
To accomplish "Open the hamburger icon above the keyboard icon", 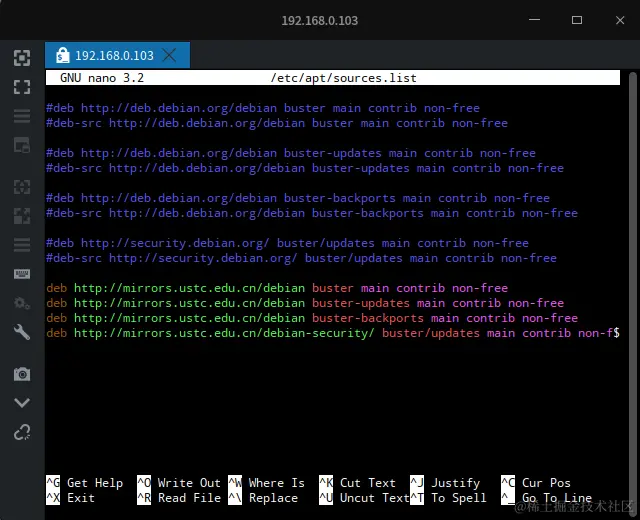I will [x=22, y=244].
